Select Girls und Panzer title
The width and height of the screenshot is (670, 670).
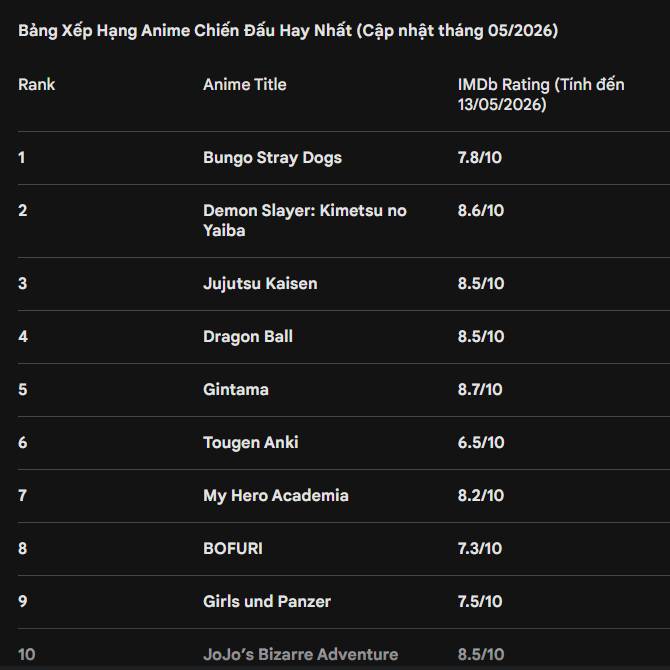[x=267, y=602]
